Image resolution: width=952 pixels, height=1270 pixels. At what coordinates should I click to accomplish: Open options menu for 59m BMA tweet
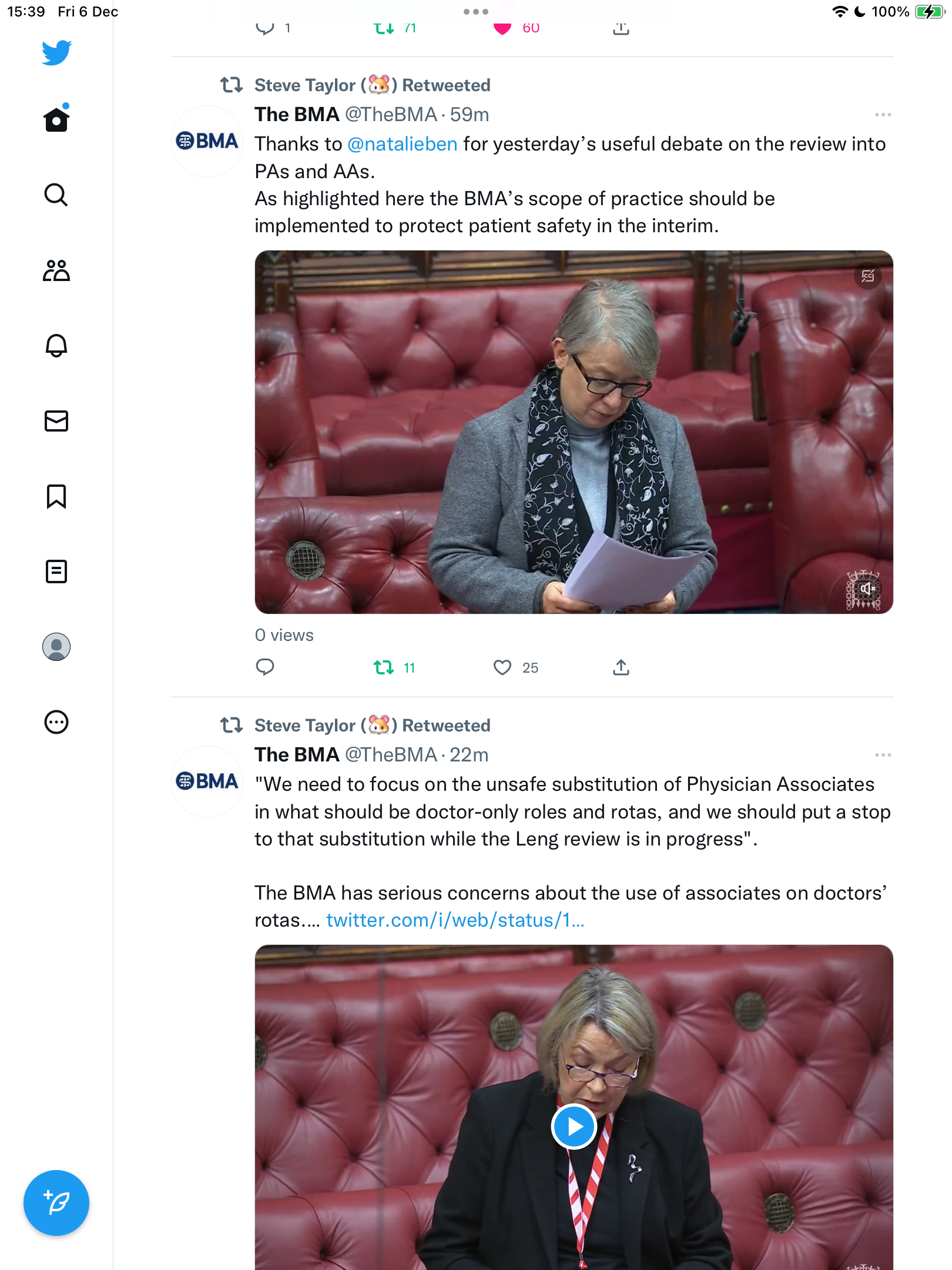point(883,115)
